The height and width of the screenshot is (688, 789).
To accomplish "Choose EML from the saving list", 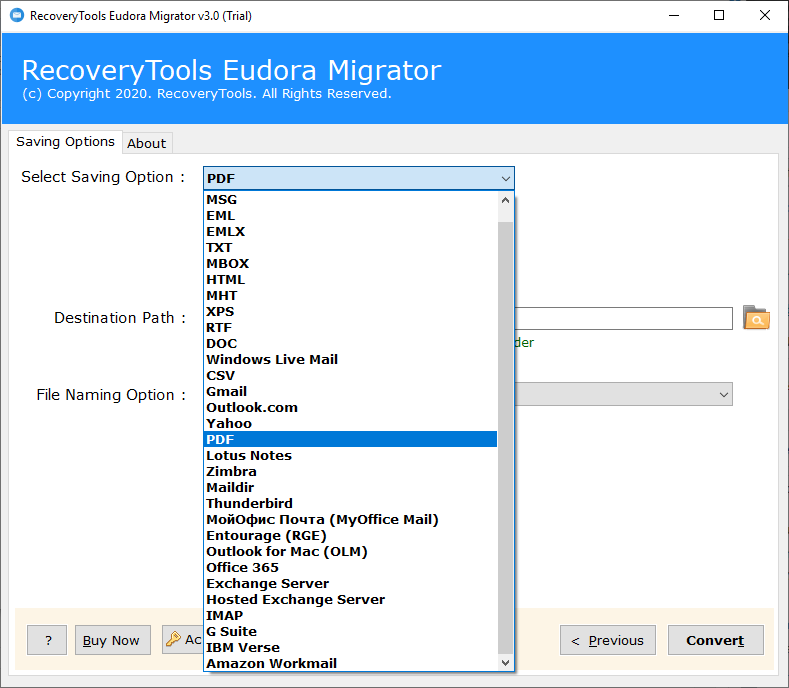I will tap(351, 216).
